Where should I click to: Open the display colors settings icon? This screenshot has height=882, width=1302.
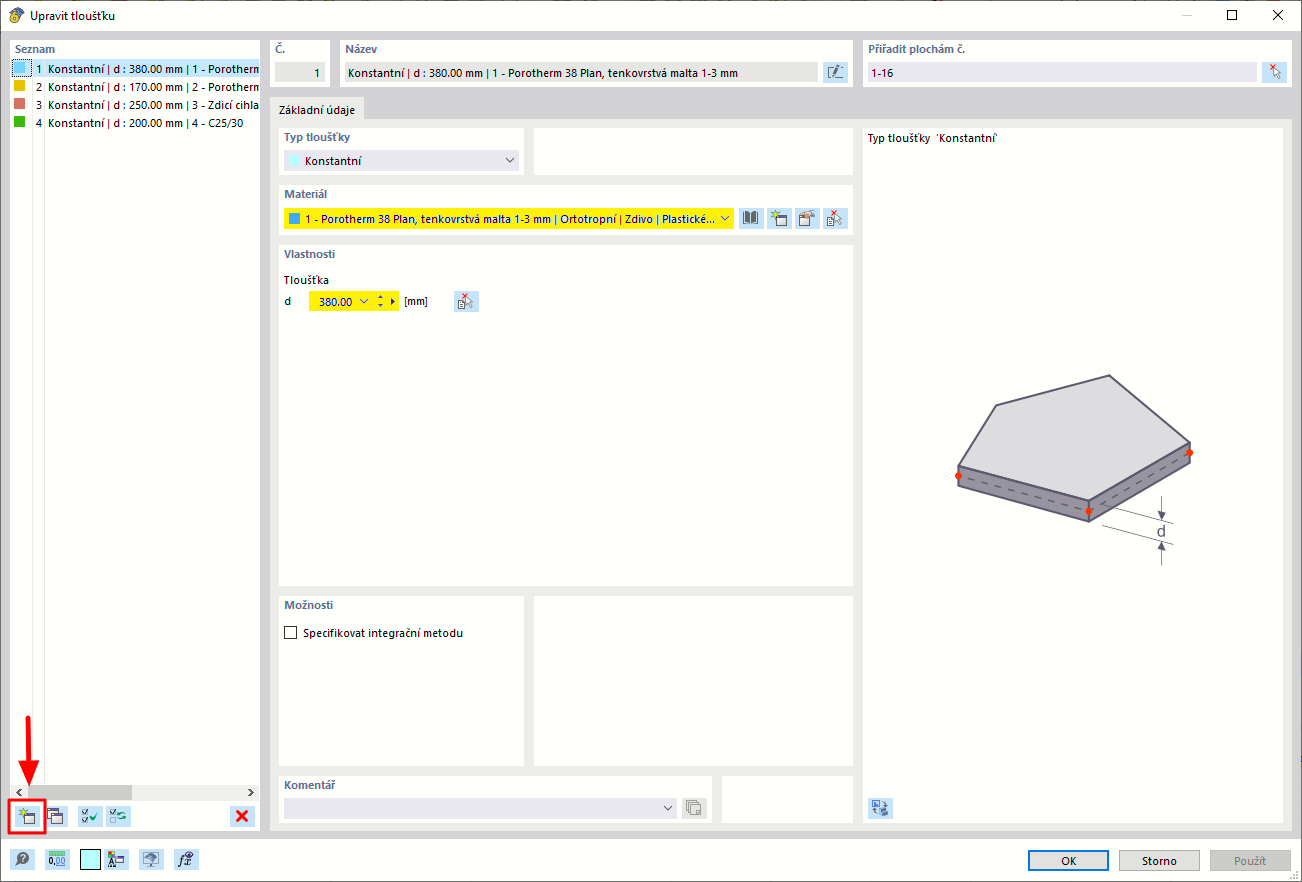(x=117, y=859)
